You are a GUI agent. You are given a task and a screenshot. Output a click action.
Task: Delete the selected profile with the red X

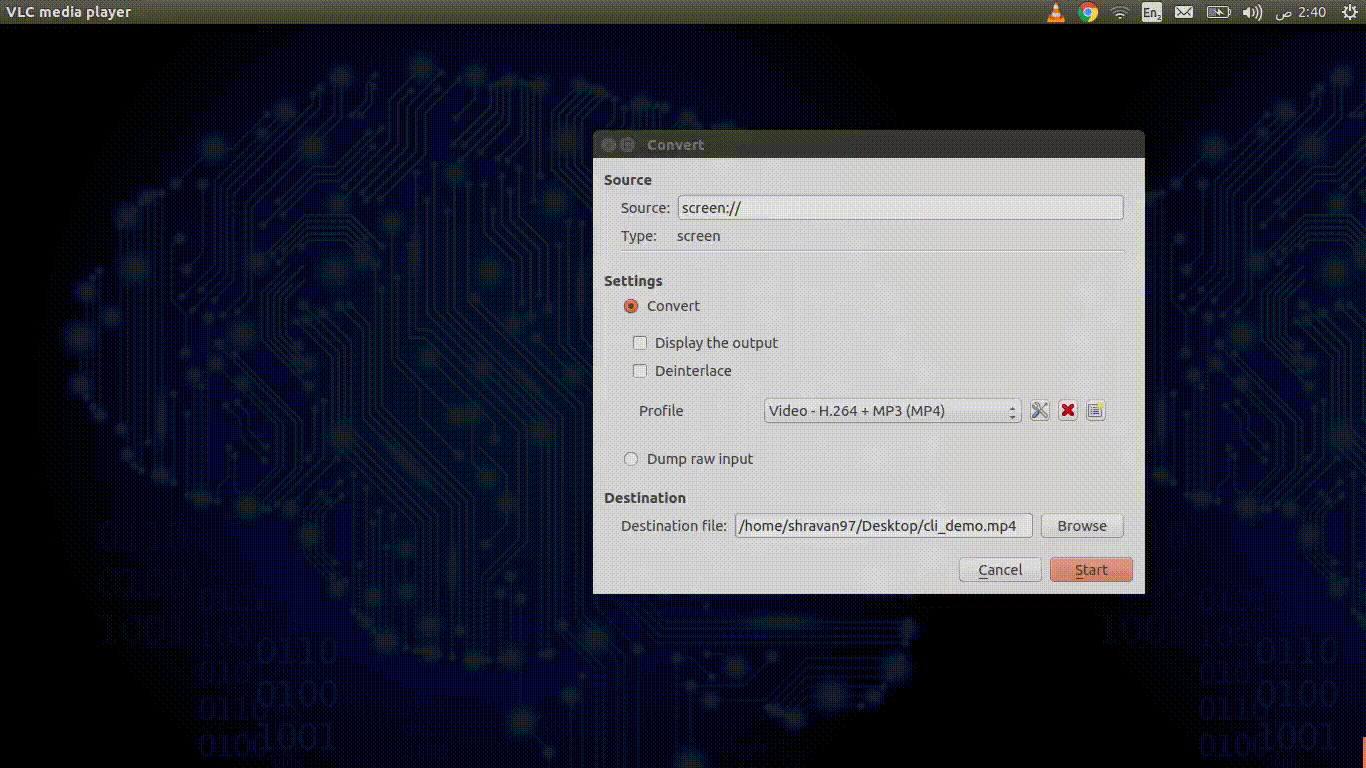coord(1068,411)
